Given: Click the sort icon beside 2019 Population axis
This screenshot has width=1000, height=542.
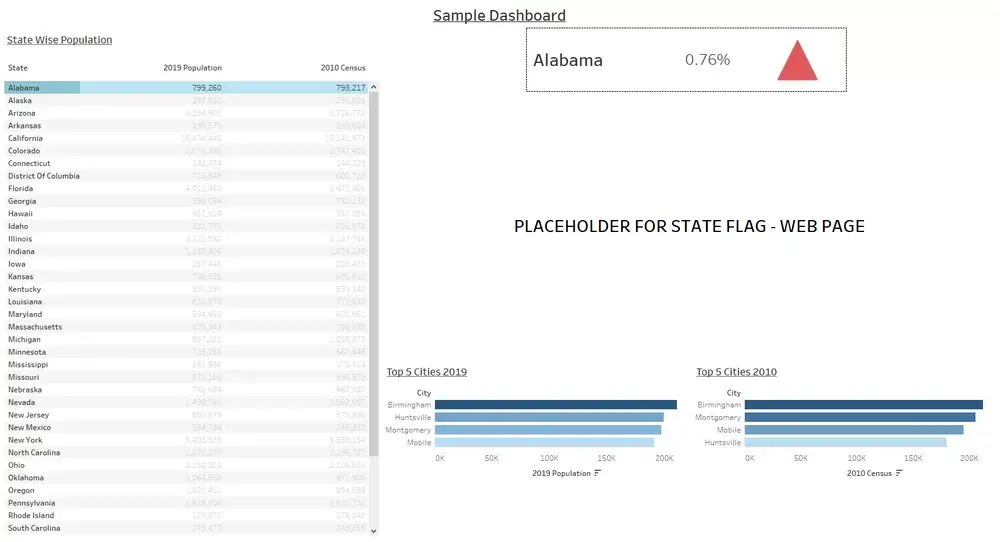Looking at the screenshot, I should 597,473.
